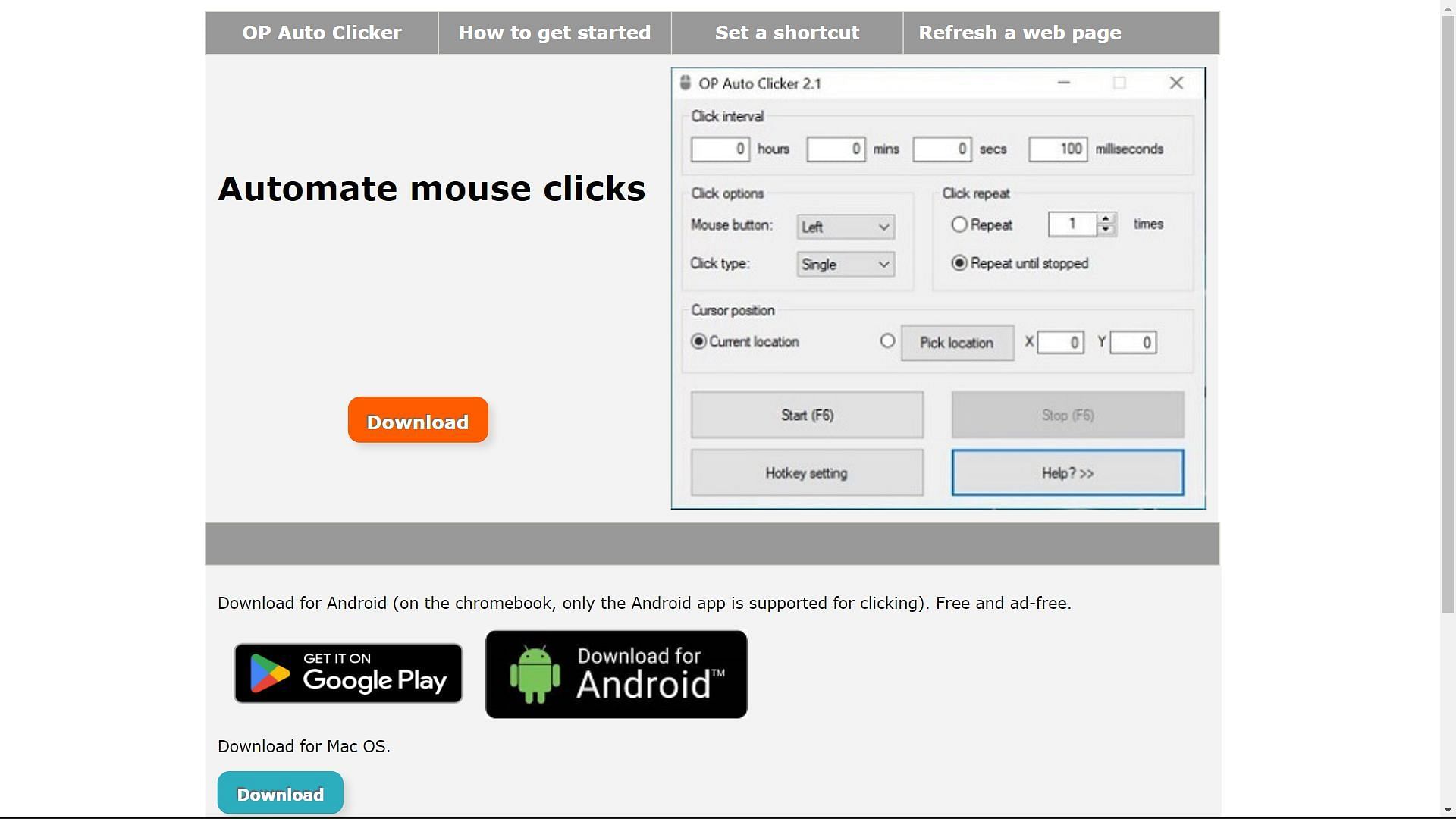Image resolution: width=1456 pixels, height=819 pixels.
Task: Click Help >> button
Action: tap(1067, 472)
